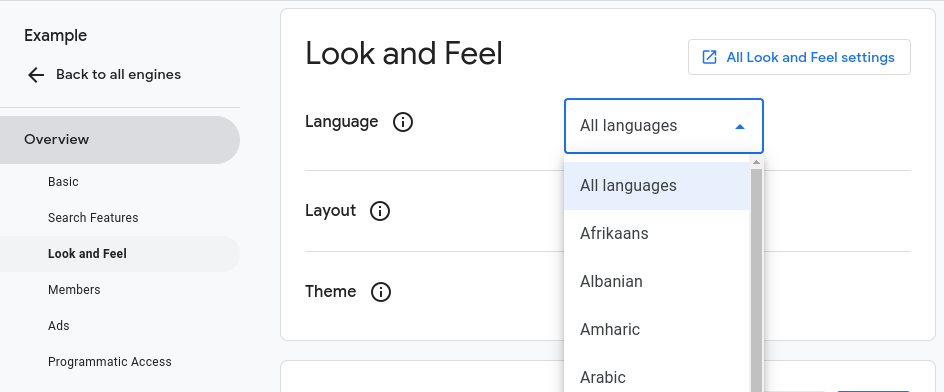The width and height of the screenshot is (944, 392).
Task: Collapse the Language dropdown arrow
Action: tap(740, 127)
